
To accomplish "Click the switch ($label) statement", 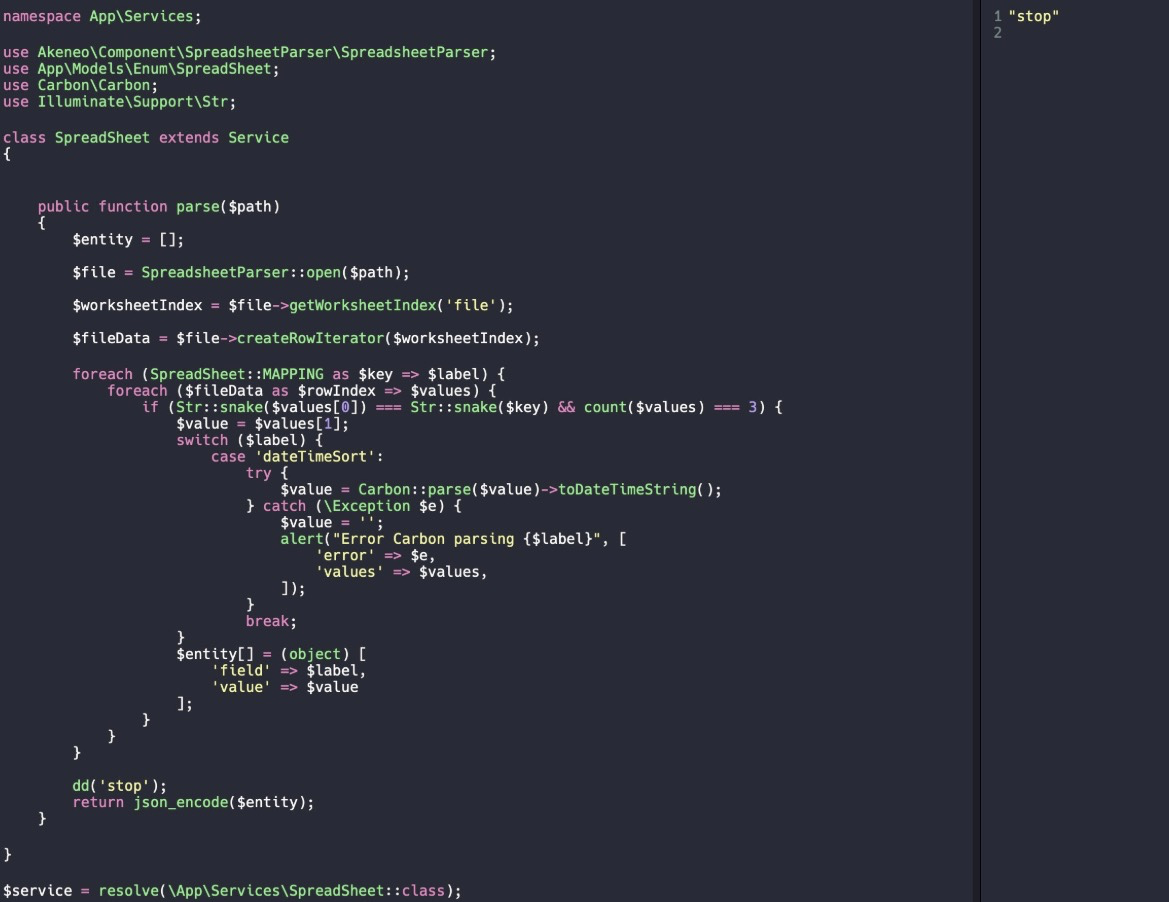I will coord(249,440).
